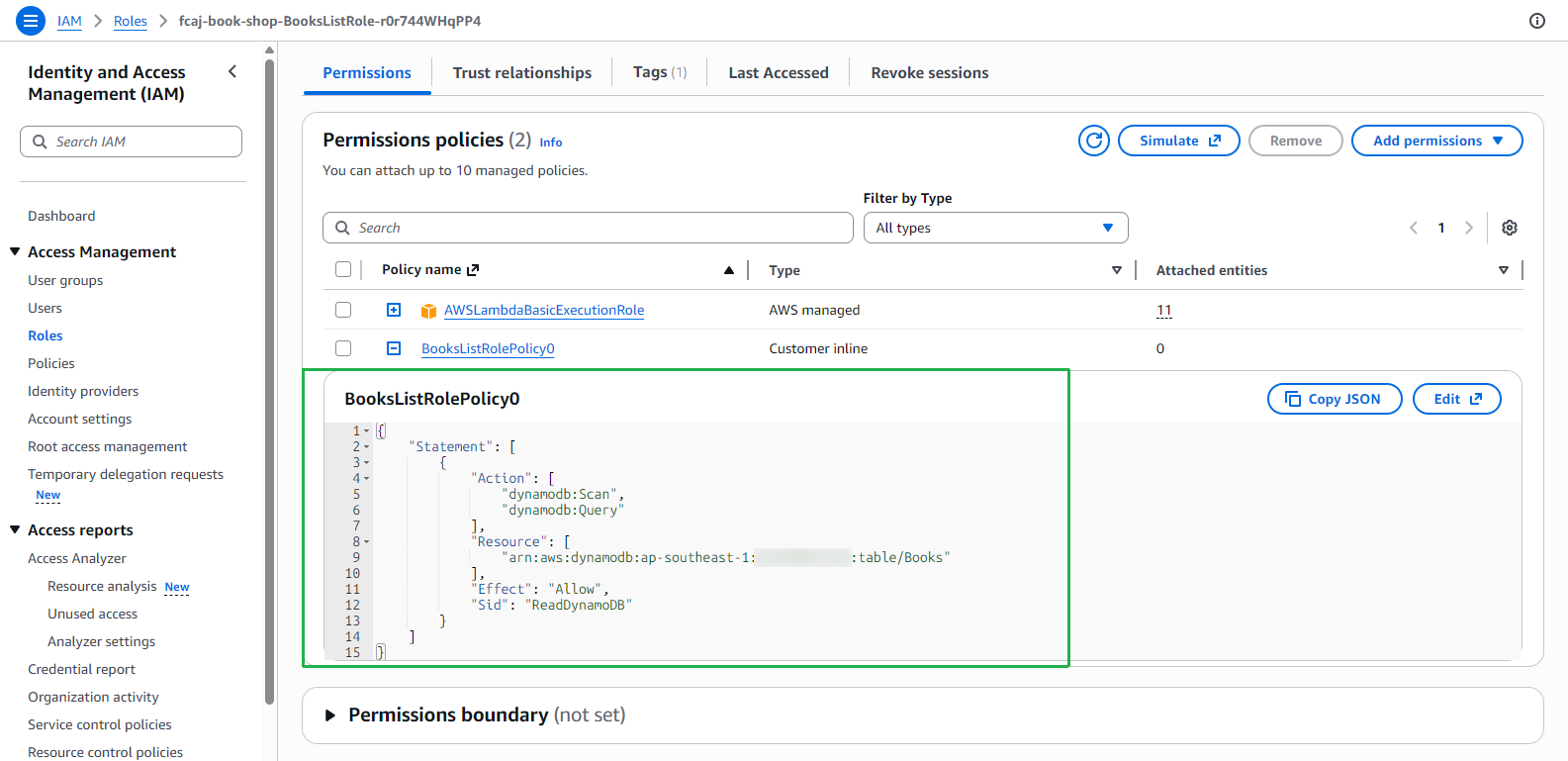Check the AWSLambdaBasicExecutionRole row checkbox
Screen dimensions: 1568x761
click(343, 310)
